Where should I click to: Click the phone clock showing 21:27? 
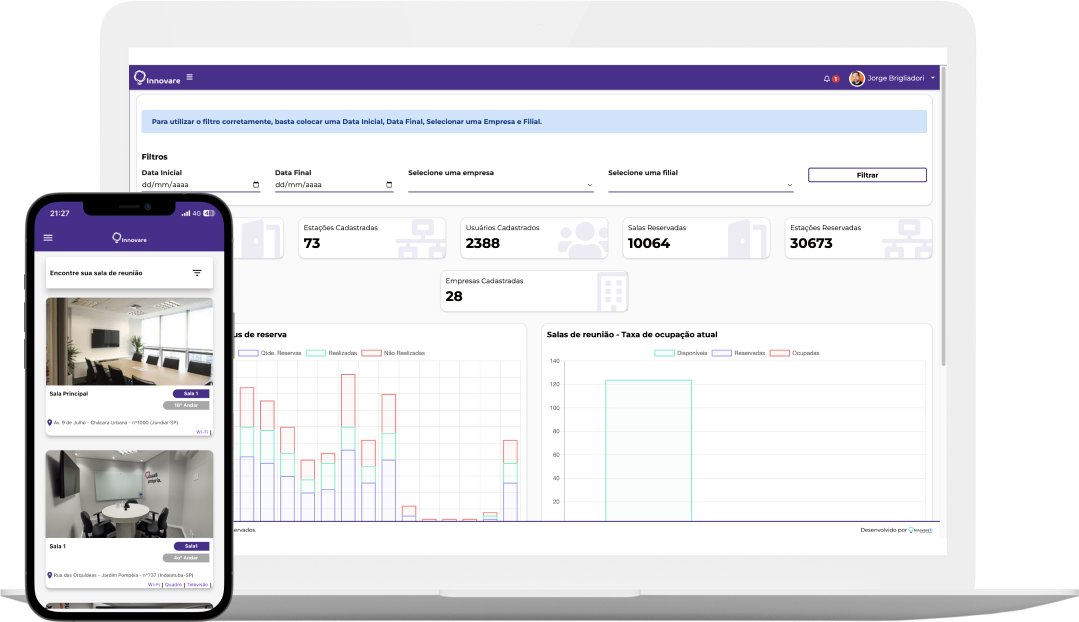point(60,213)
